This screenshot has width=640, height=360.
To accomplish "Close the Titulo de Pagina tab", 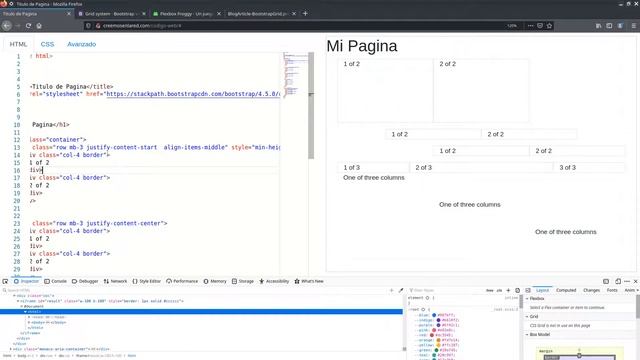I will (69, 14).
